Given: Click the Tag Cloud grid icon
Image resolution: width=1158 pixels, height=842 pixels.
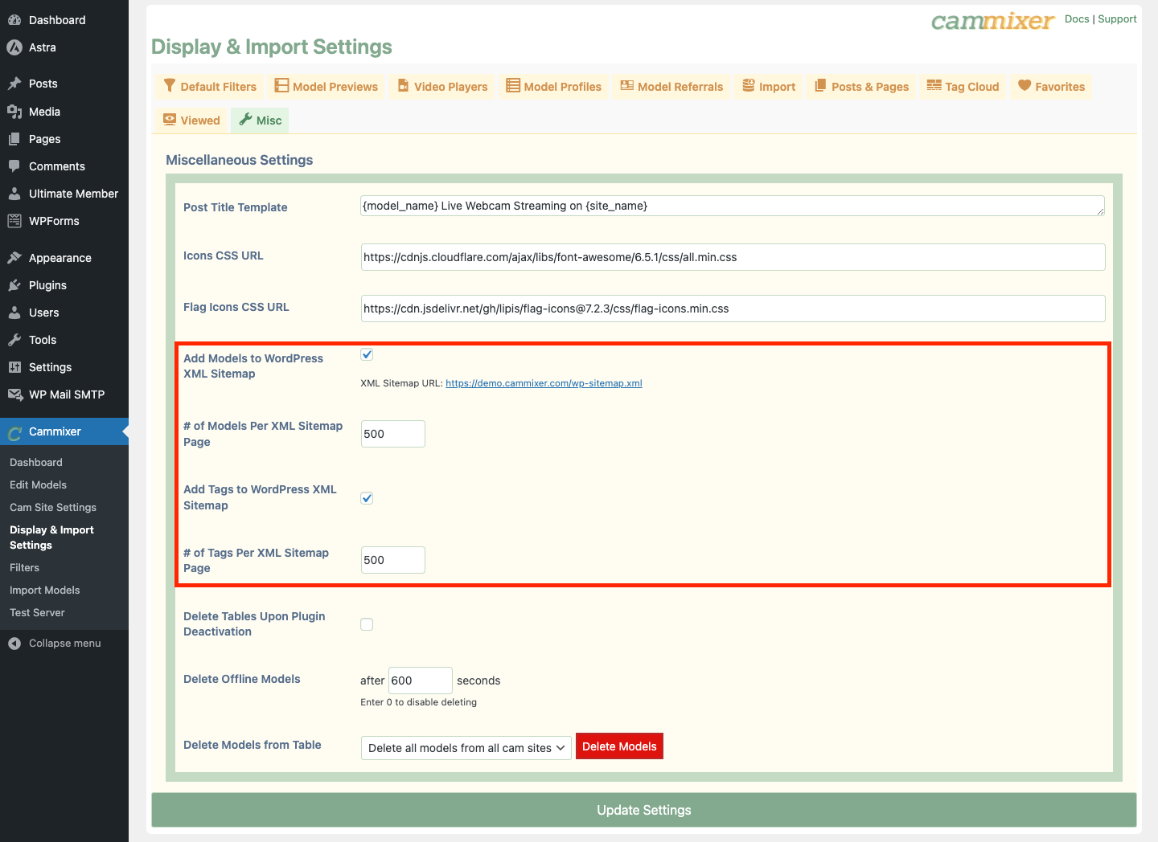Looking at the screenshot, I should point(934,86).
